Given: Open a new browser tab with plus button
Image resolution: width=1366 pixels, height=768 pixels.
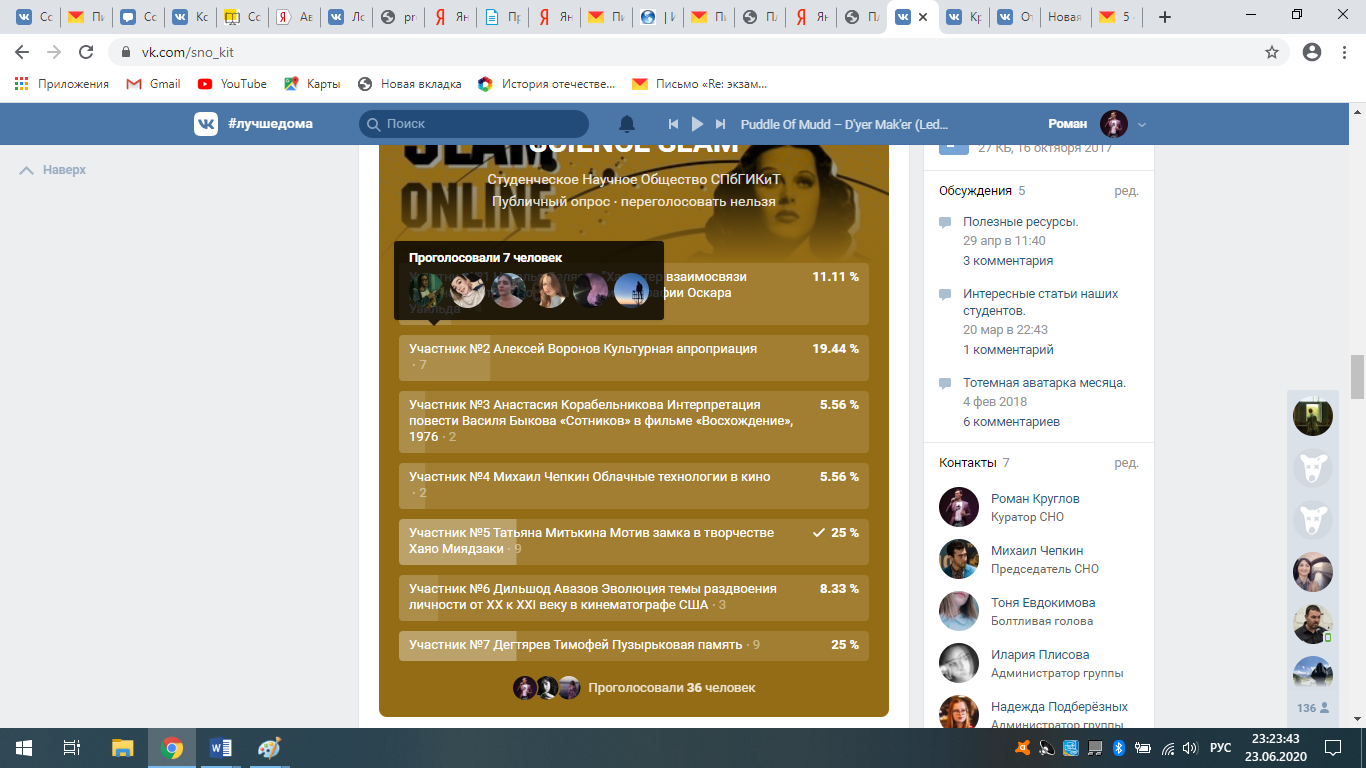Looking at the screenshot, I should tap(1164, 17).
